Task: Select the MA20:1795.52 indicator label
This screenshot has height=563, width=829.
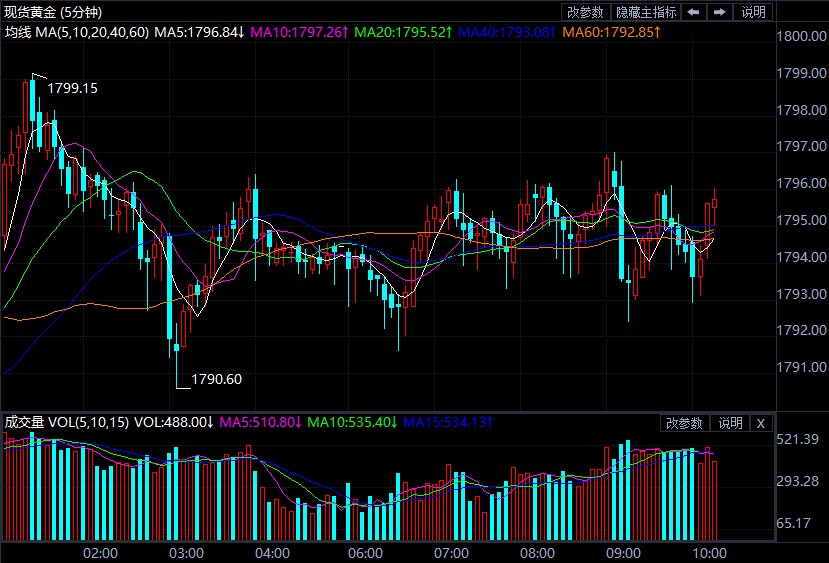Action: click(x=402, y=32)
